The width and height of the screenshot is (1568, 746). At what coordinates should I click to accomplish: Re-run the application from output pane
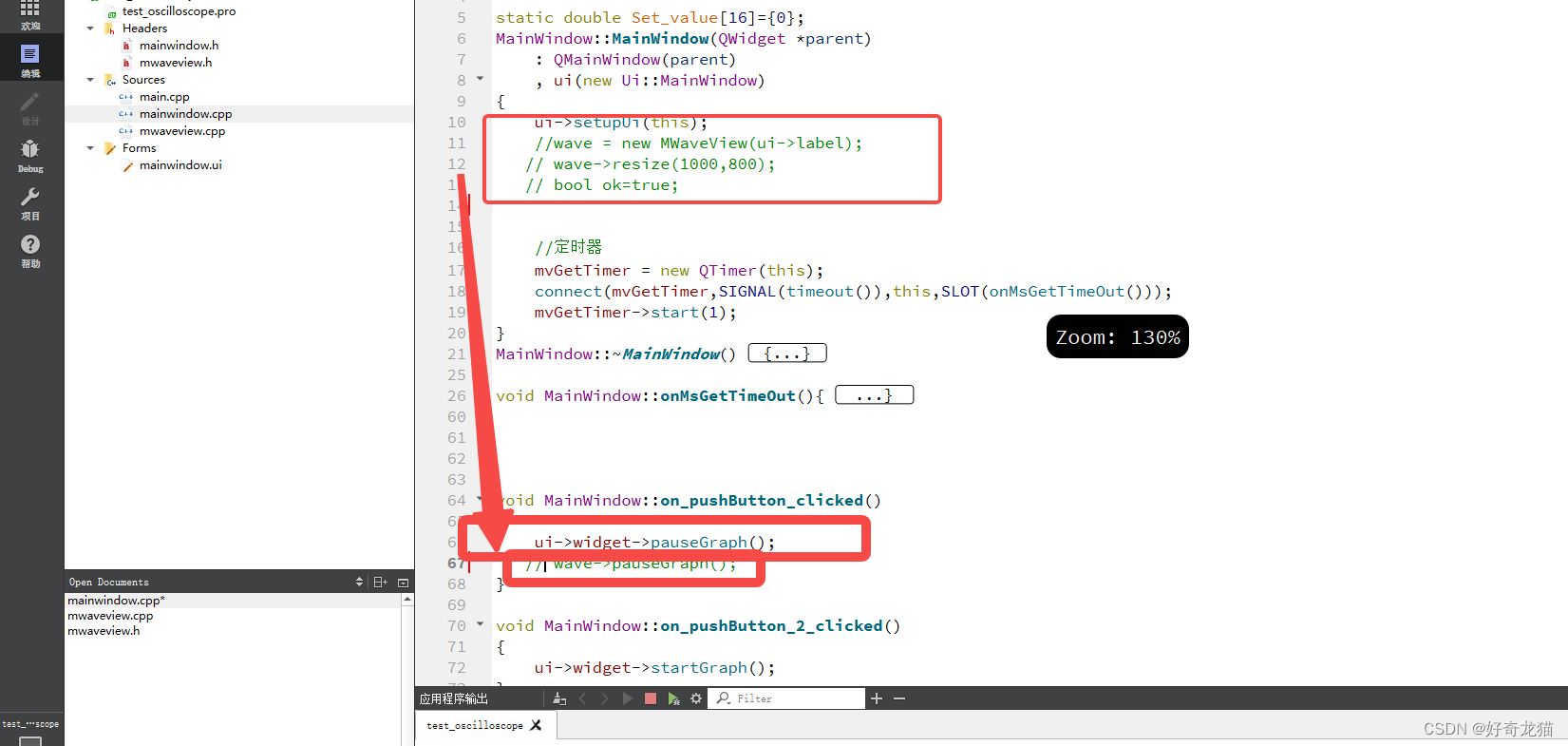click(x=628, y=698)
